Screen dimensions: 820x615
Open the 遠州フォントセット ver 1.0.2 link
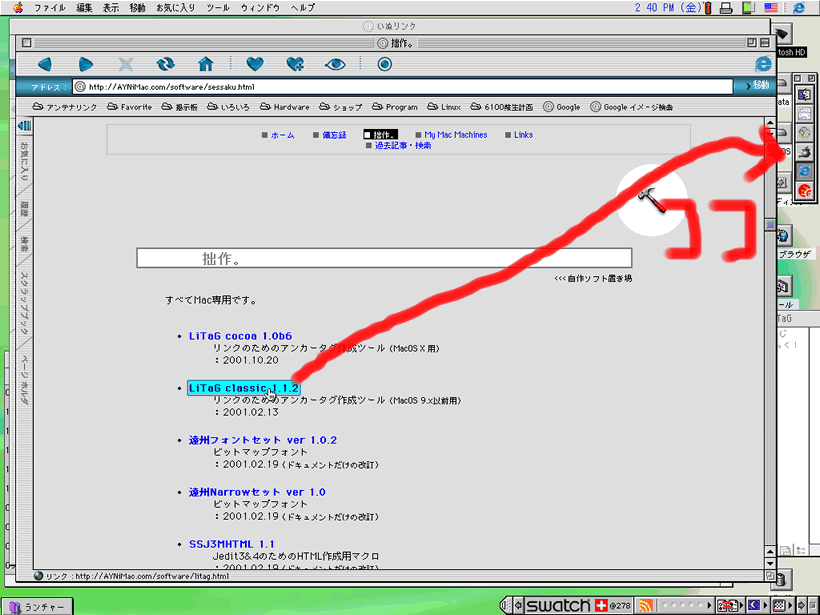point(263,440)
